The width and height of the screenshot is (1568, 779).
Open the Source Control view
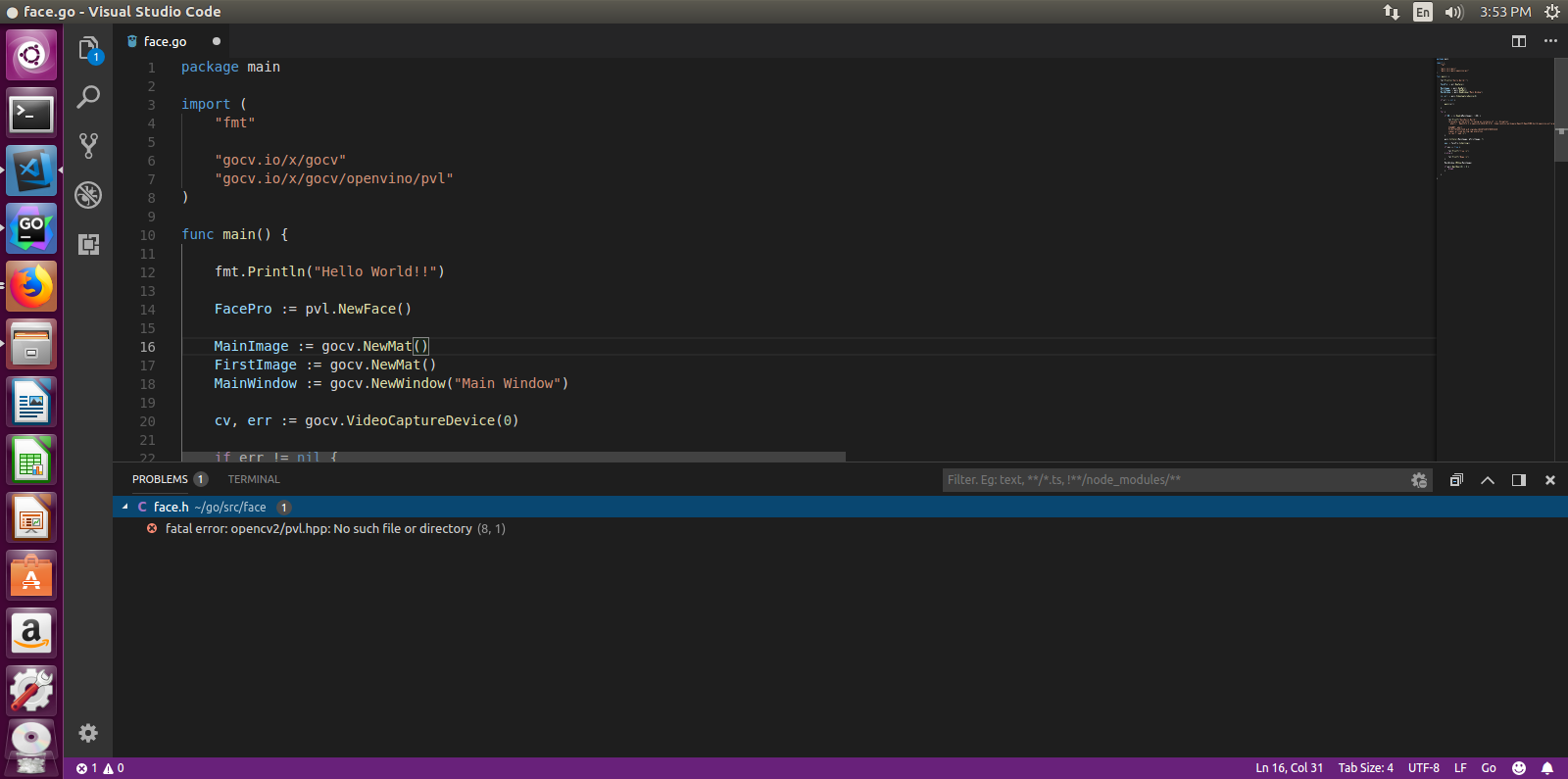click(x=88, y=146)
